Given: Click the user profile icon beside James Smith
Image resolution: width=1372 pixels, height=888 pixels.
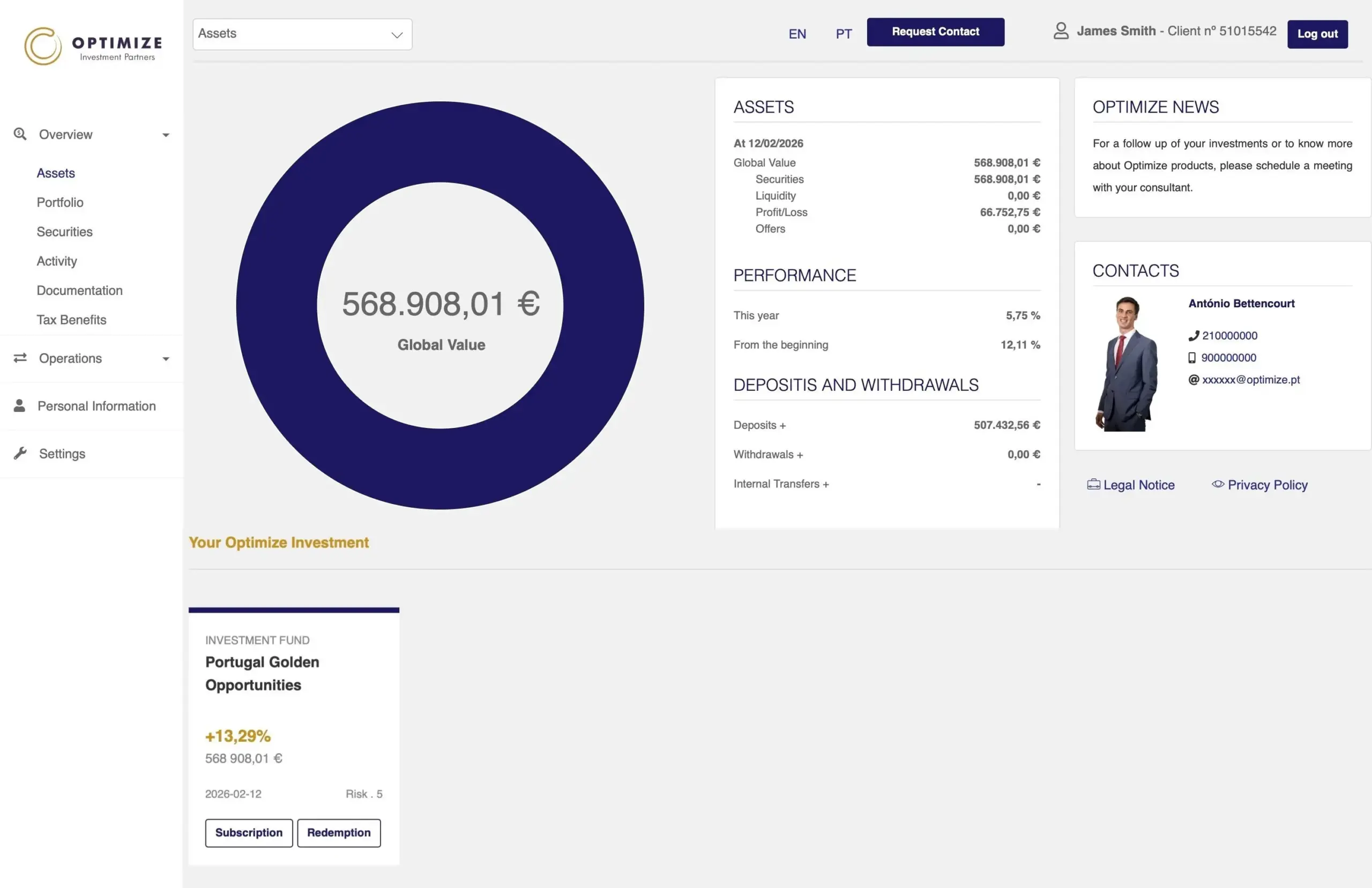Looking at the screenshot, I should click(1060, 31).
